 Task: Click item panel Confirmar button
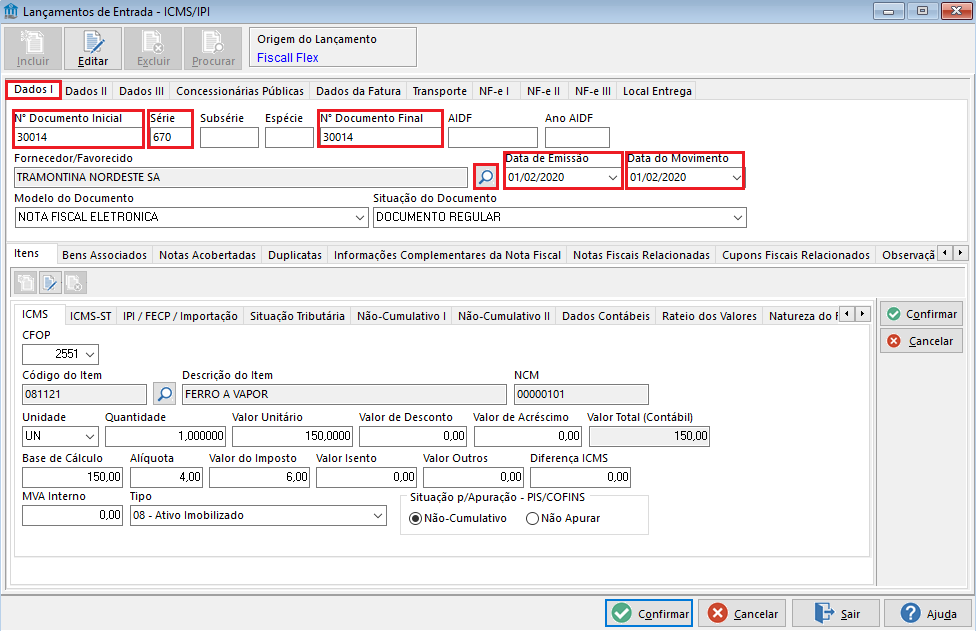921,314
